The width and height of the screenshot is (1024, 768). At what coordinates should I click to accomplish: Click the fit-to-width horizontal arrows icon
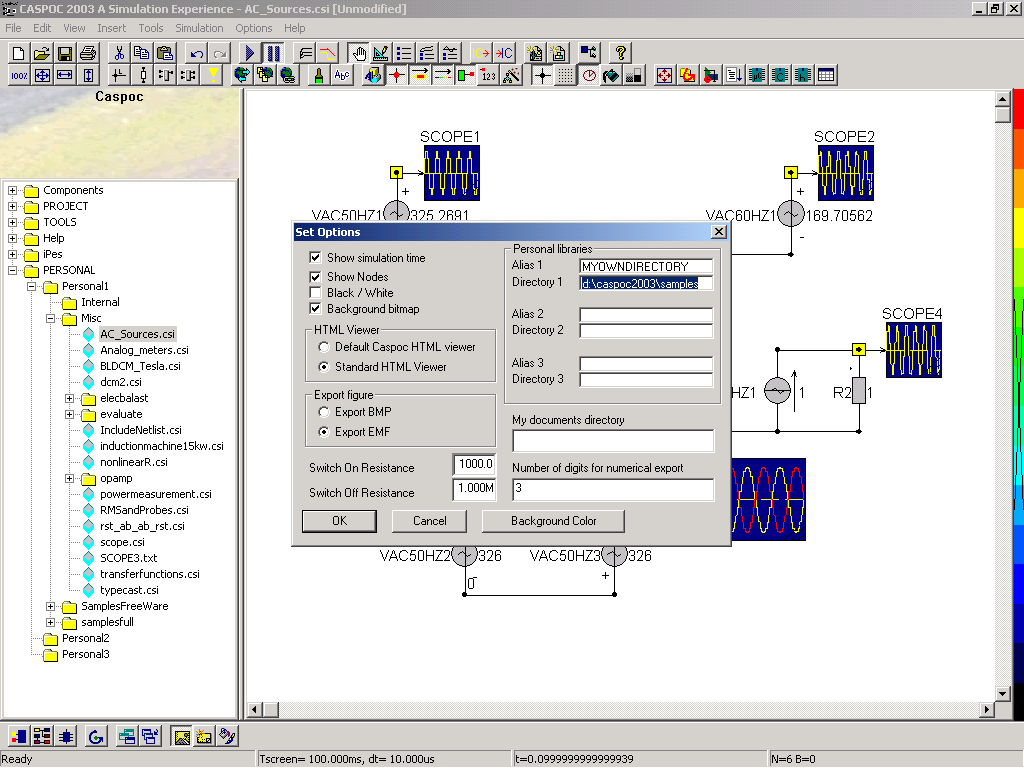click(65, 76)
